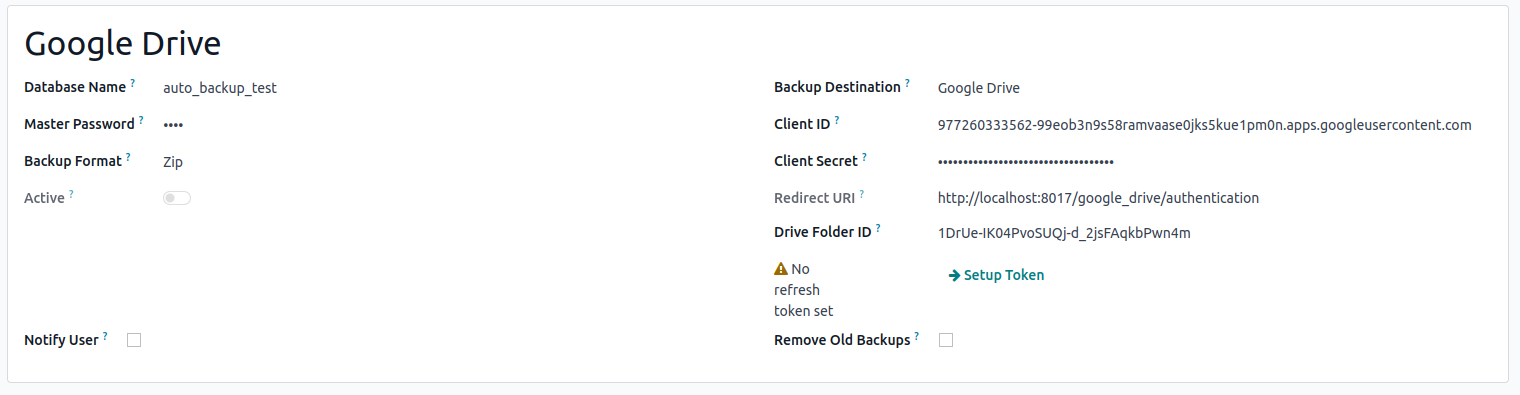Enable the Remove Old Backups checkbox
This screenshot has height=395, width=1520.
click(x=946, y=340)
